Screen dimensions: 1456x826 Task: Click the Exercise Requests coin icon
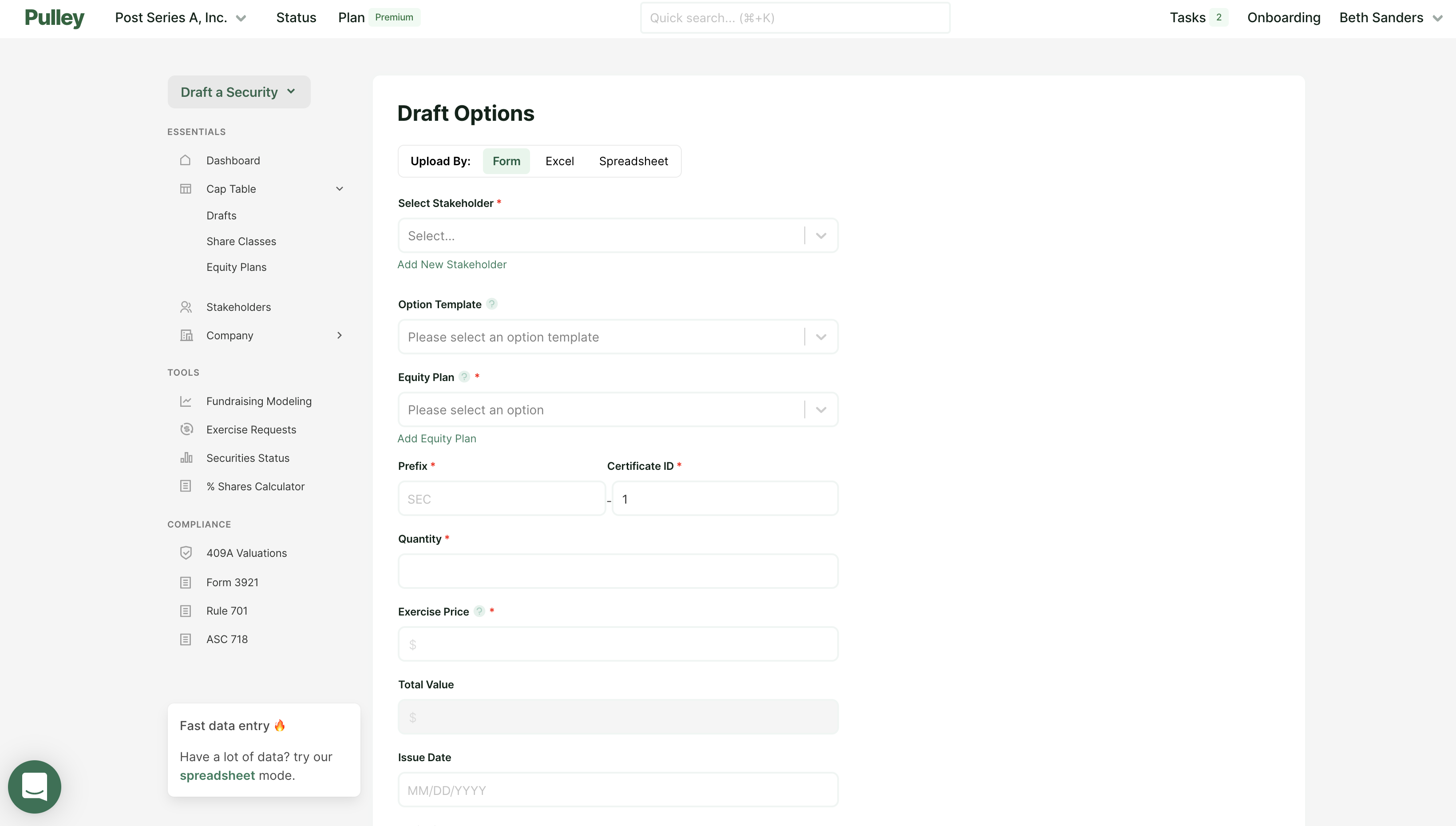coord(187,429)
